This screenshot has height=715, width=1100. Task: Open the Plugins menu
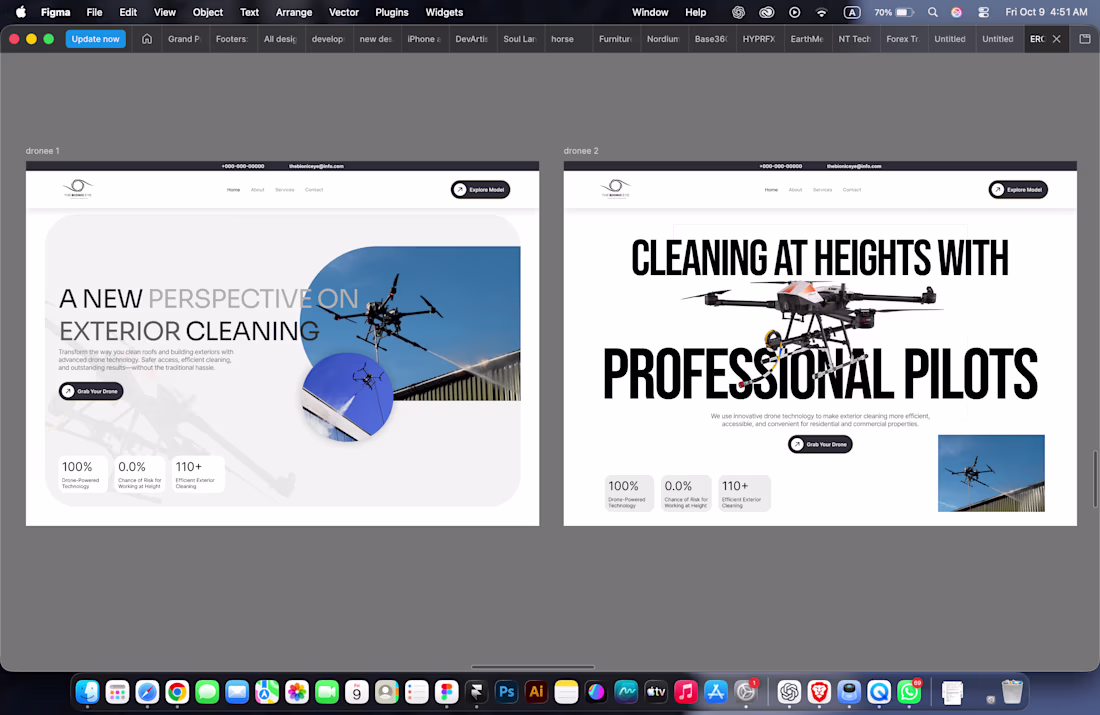tap(391, 12)
